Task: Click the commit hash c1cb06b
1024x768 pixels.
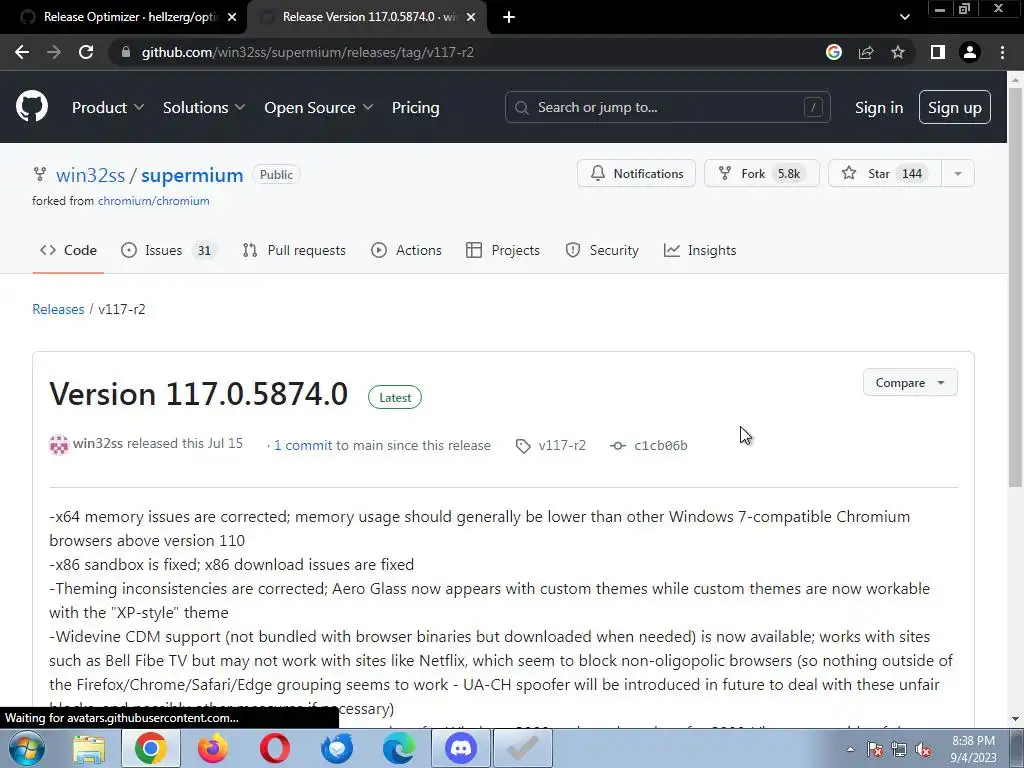Action: tap(660, 445)
